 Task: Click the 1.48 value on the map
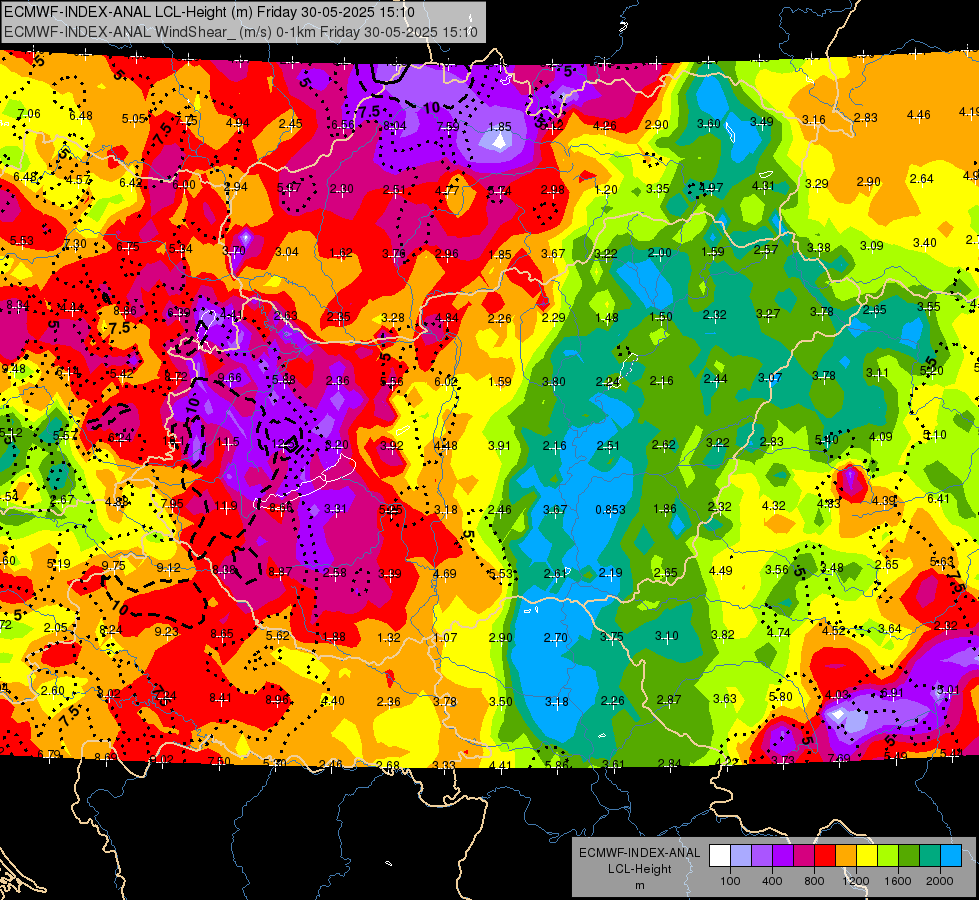607,318
